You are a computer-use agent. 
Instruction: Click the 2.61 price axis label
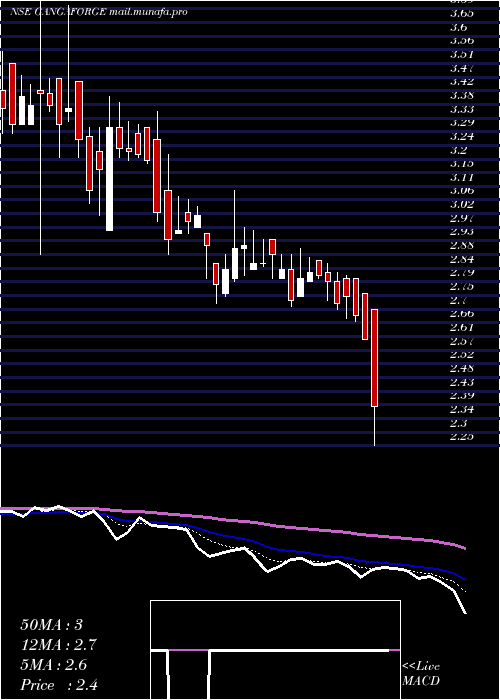pyautogui.click(x=462, y=327)
